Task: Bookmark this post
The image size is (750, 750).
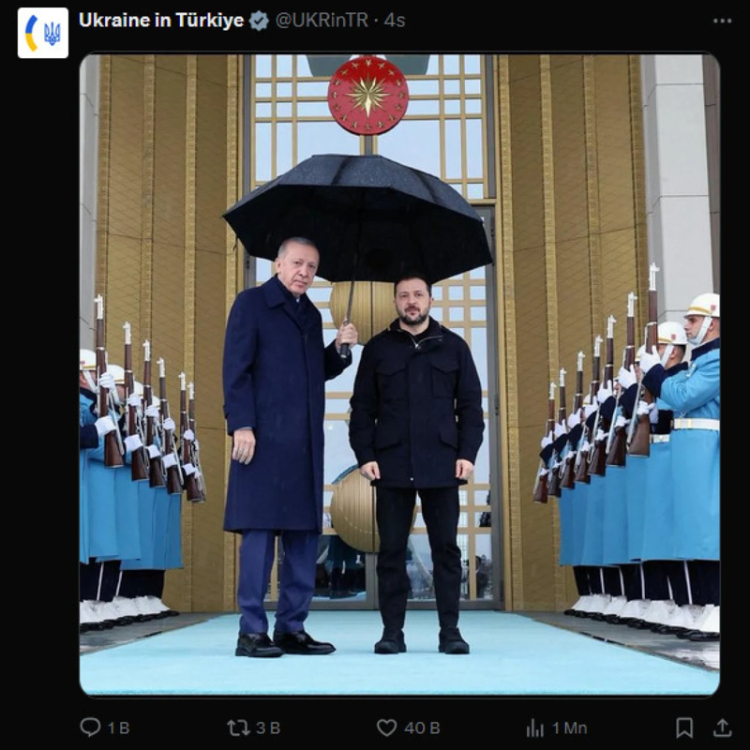Action: [x=684, y=728]
